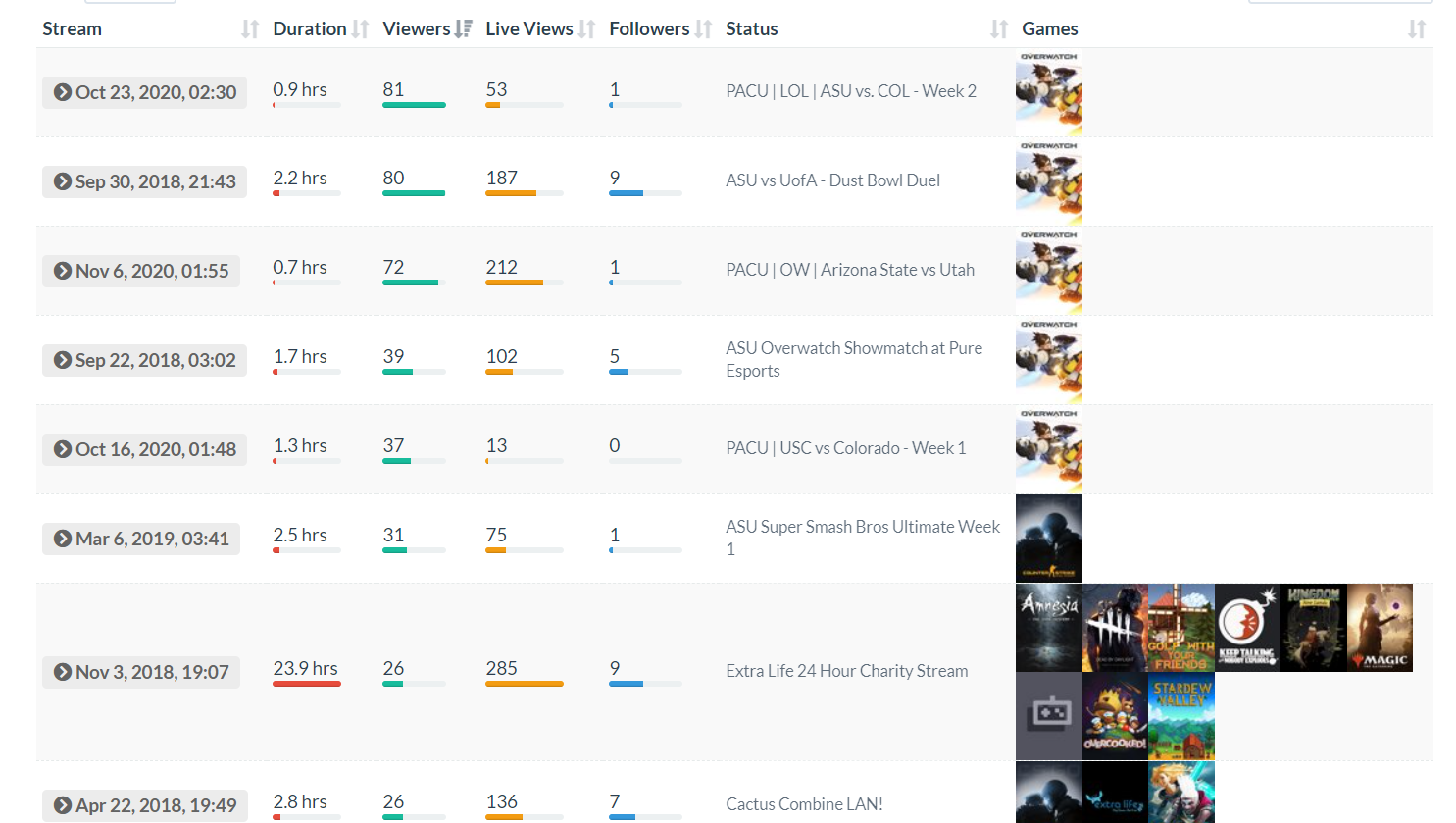Sort by Status column arrows
The image size is (1456, 823).
tap(999, 29)
